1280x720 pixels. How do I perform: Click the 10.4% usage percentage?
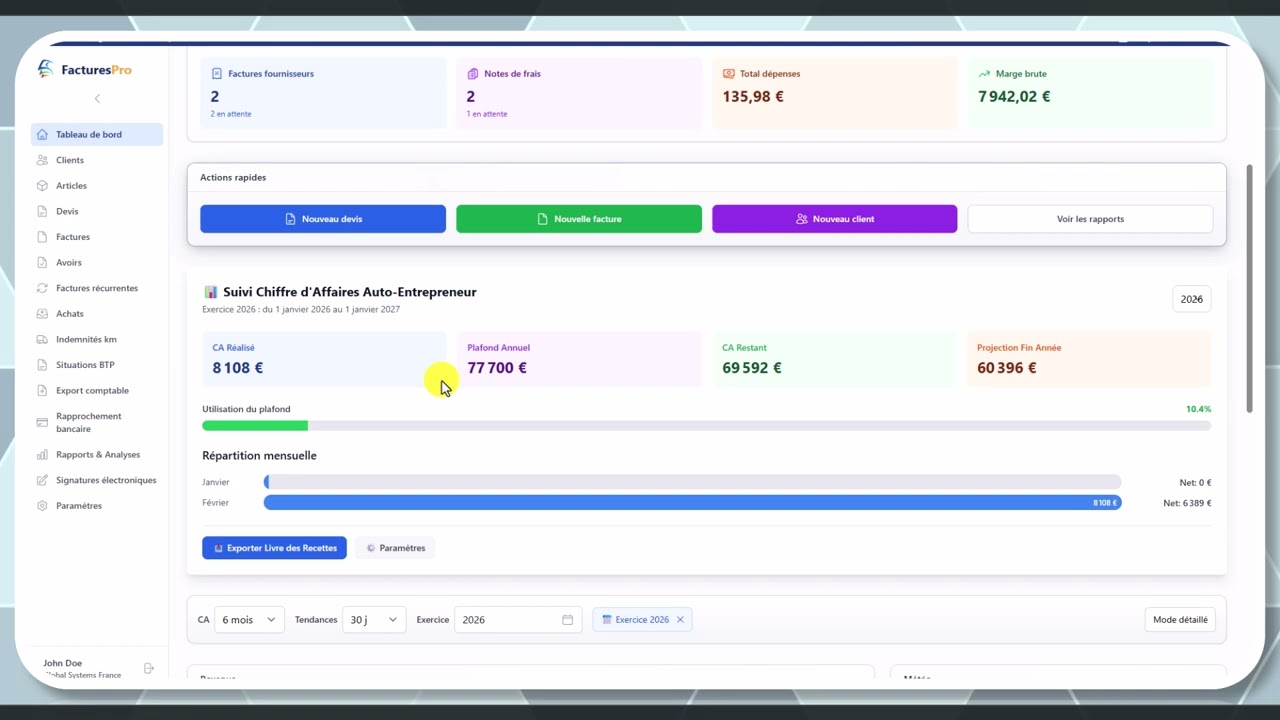click(x=1198, y=409)
